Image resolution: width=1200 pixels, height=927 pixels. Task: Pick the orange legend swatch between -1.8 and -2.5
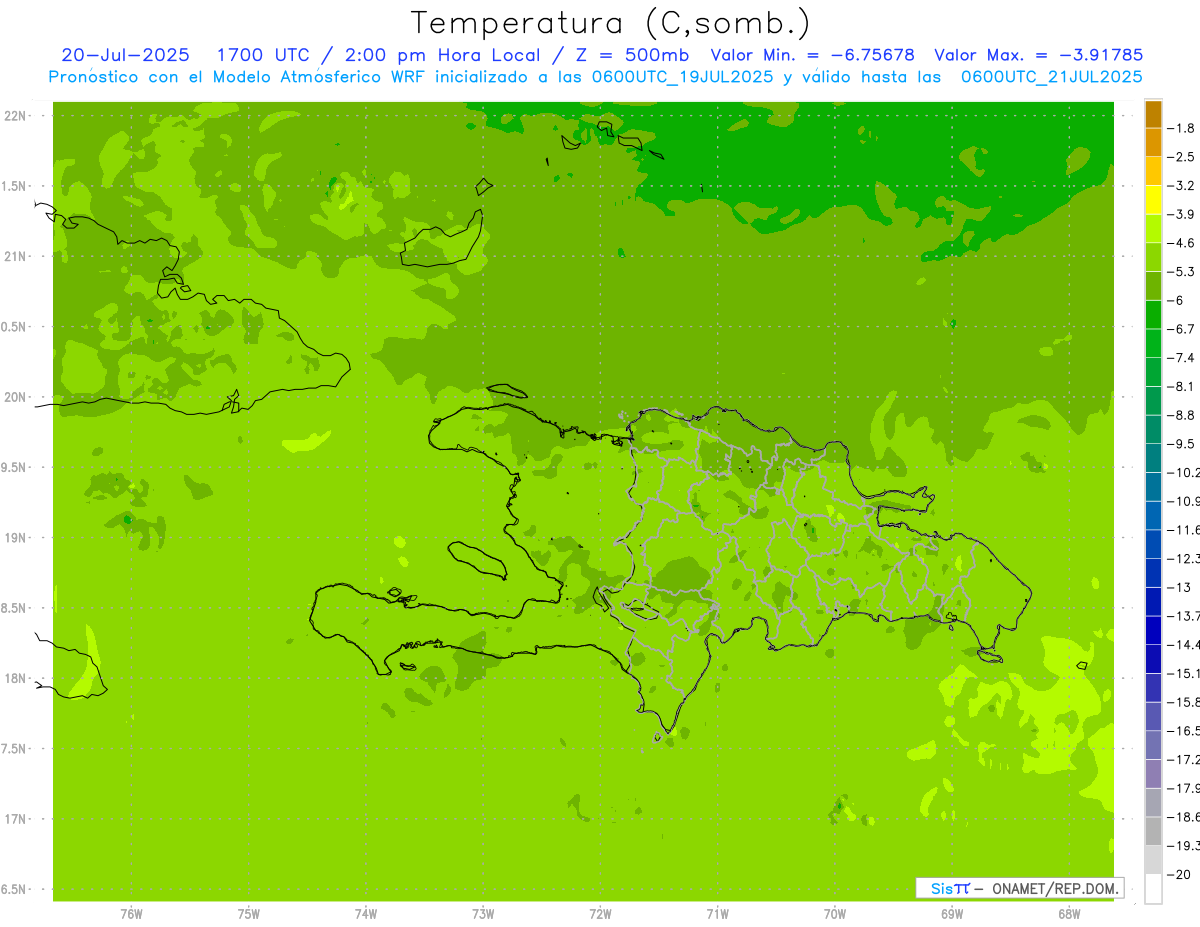(1153, 143)
